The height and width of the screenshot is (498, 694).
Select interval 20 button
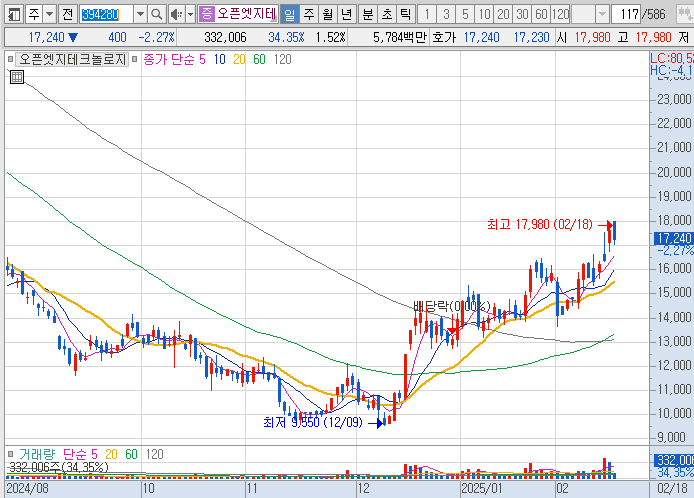tap(503, 15)
